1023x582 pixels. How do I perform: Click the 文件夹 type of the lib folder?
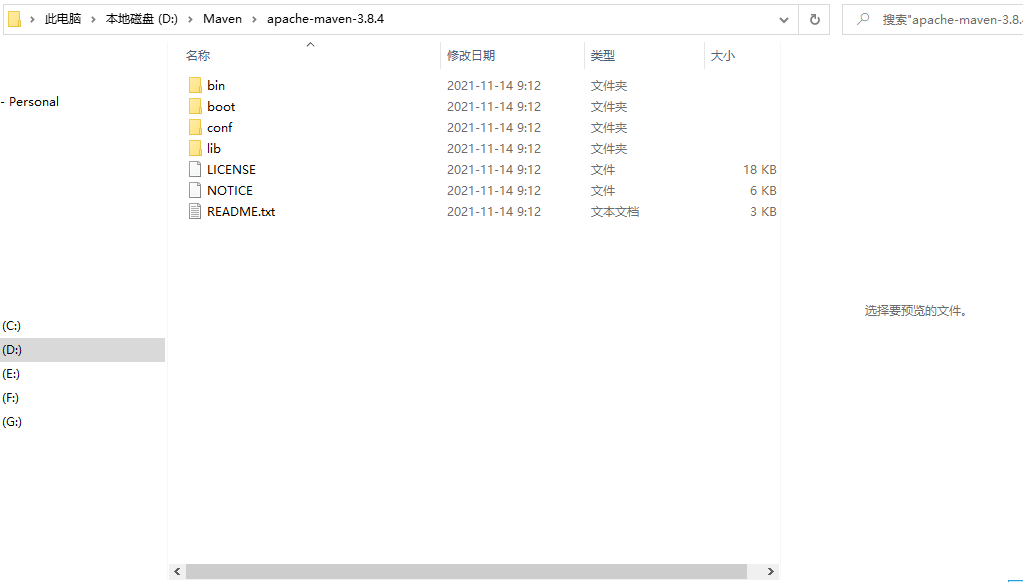(609, 148)
